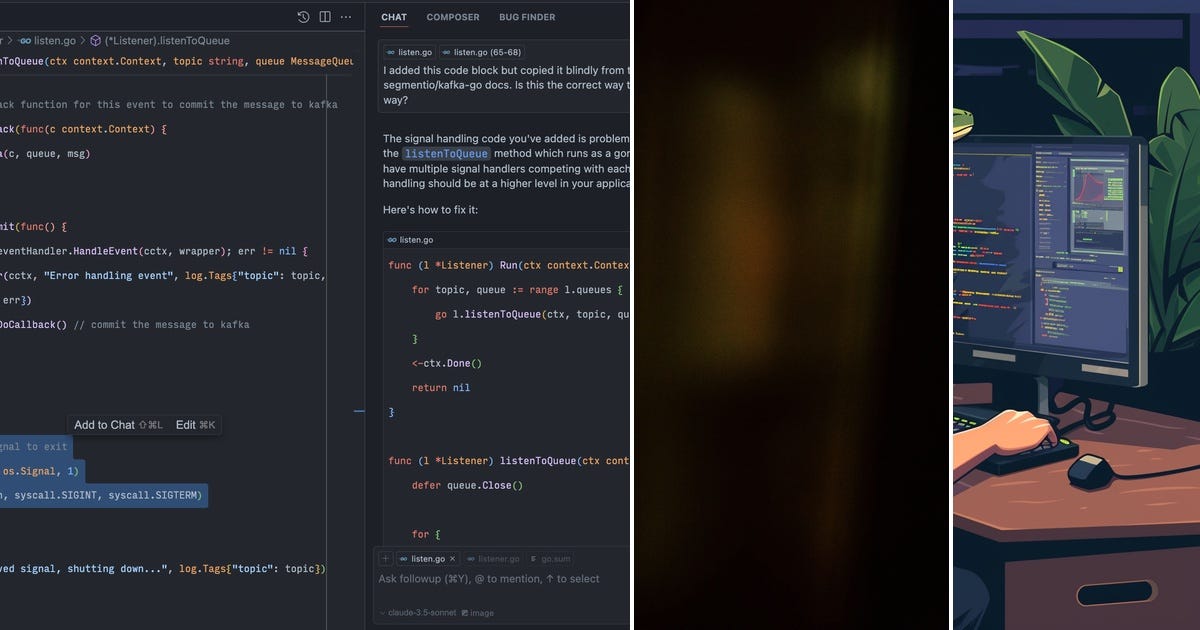Open the claude-3.5-sonnet model dropdown
This screenshot has height=630, width=1200.
click(416, 613)
